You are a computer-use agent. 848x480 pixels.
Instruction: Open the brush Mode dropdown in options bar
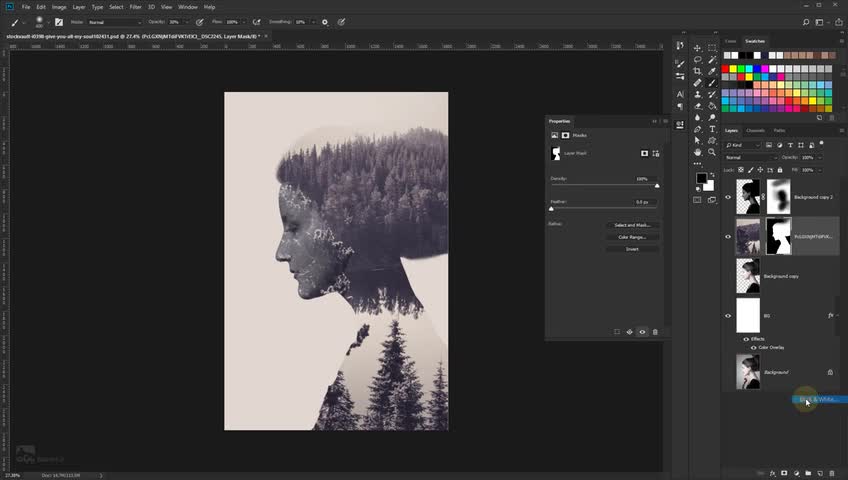click(113, 21)
